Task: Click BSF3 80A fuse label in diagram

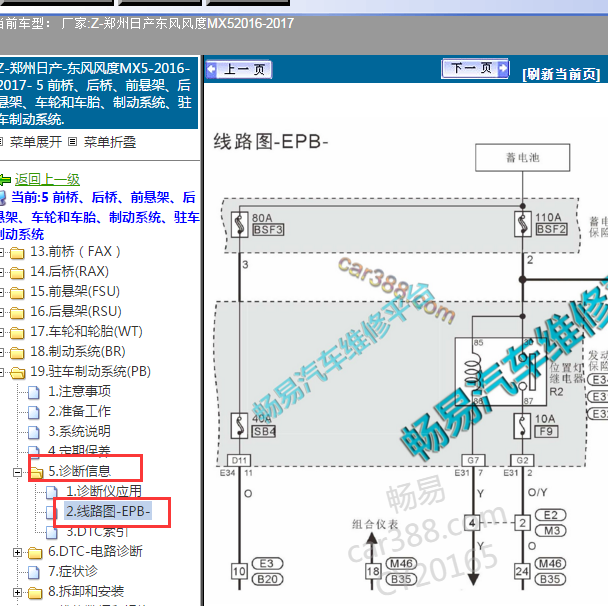Action: pos(268,230)
